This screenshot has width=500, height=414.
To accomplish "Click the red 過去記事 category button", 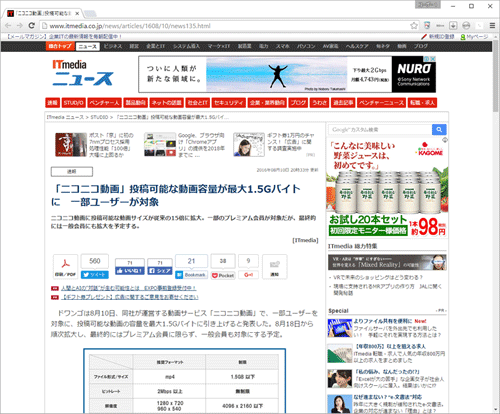I will (343, 103).
